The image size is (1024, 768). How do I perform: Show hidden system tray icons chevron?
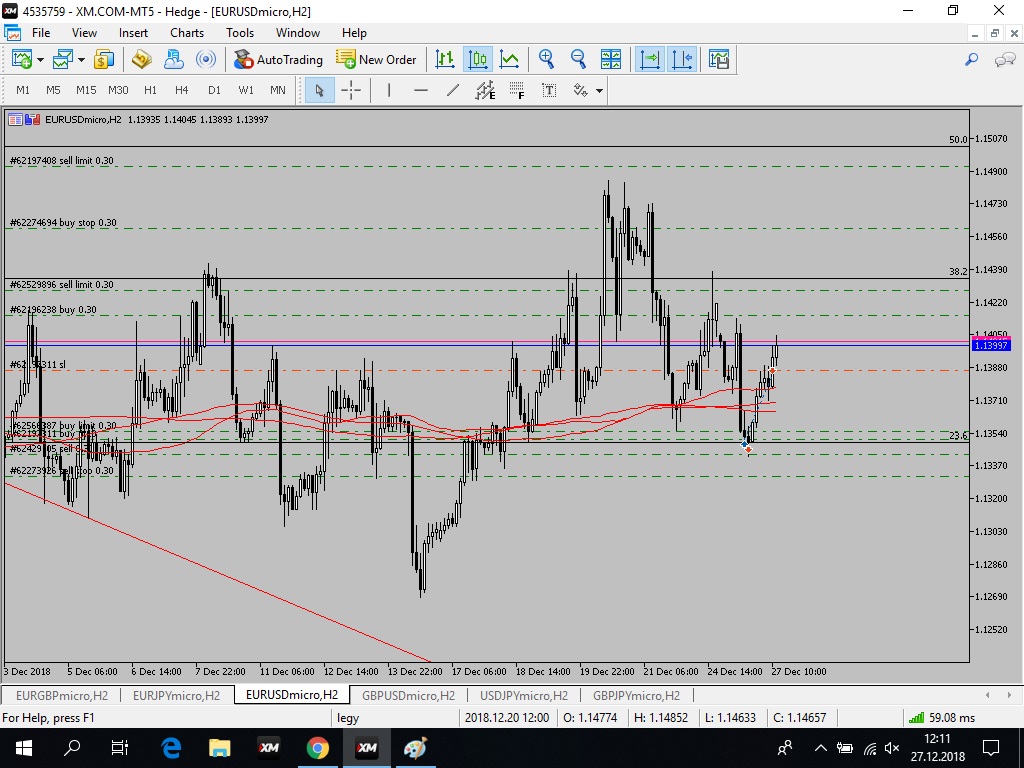click(x=821, y=748)
